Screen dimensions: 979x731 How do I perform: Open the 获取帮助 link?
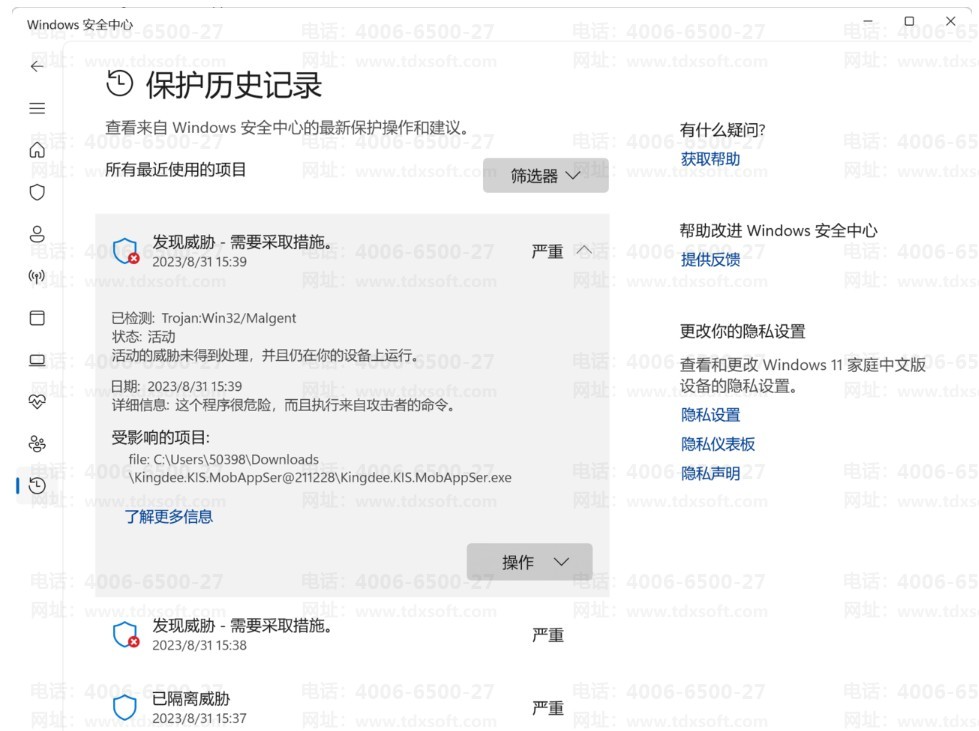(711, 159)
